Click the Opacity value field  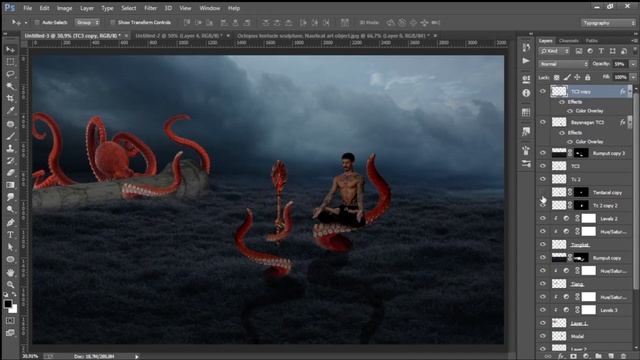click(x=620, y=64)
